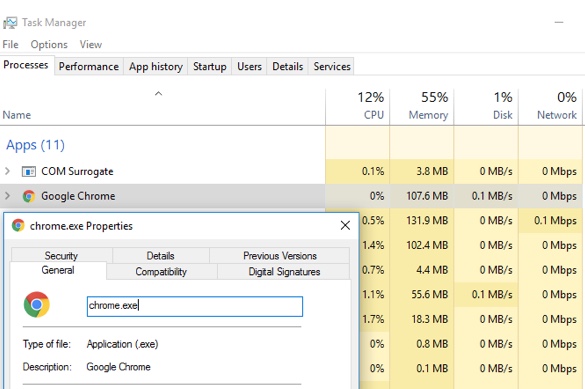This screenshot has height=389, width=585.
Task: Expand the Google Chrome process group
Action: pos(7,196)
